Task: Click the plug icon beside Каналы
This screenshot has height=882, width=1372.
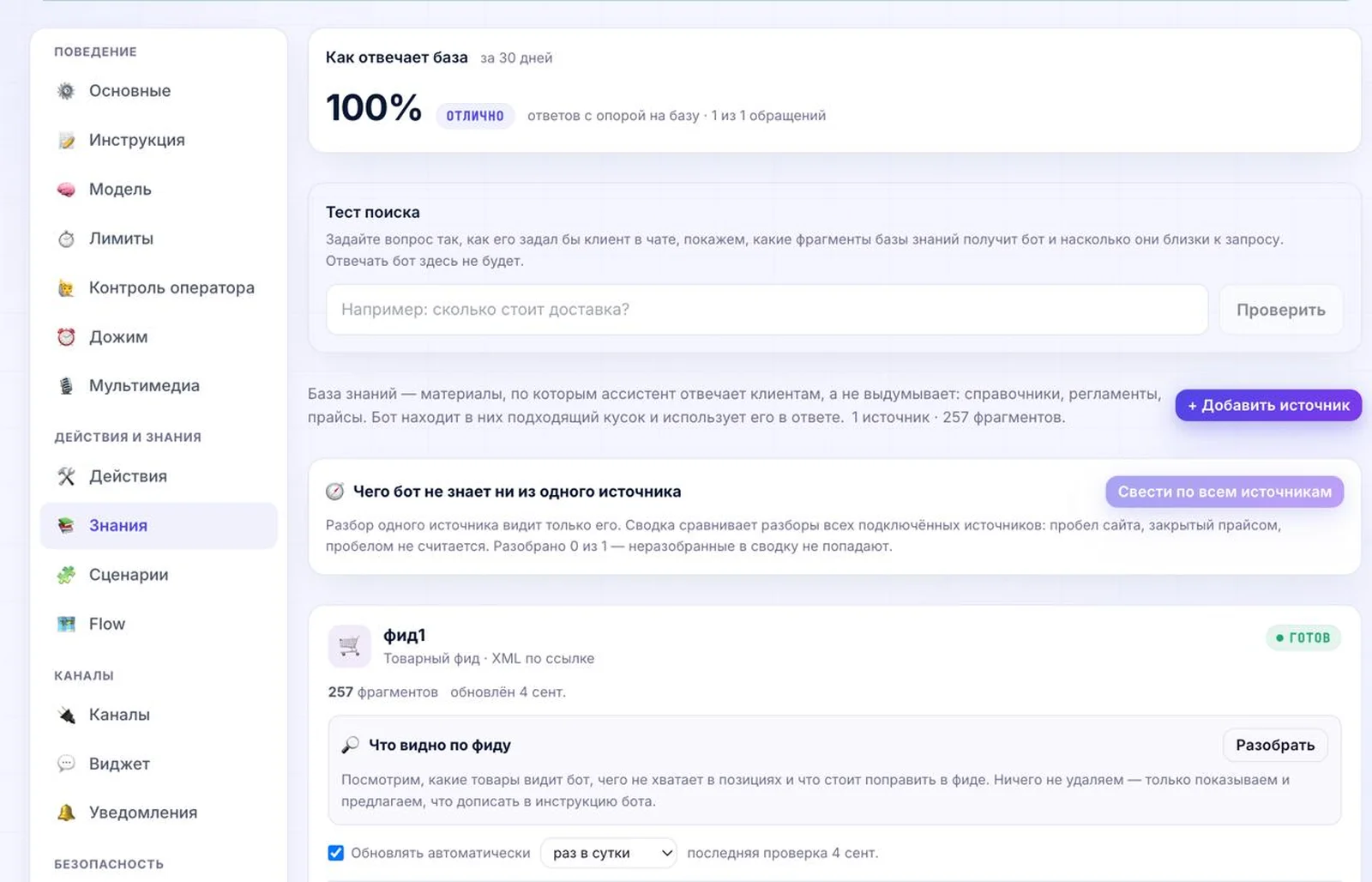Action: [x=66, y=715]
